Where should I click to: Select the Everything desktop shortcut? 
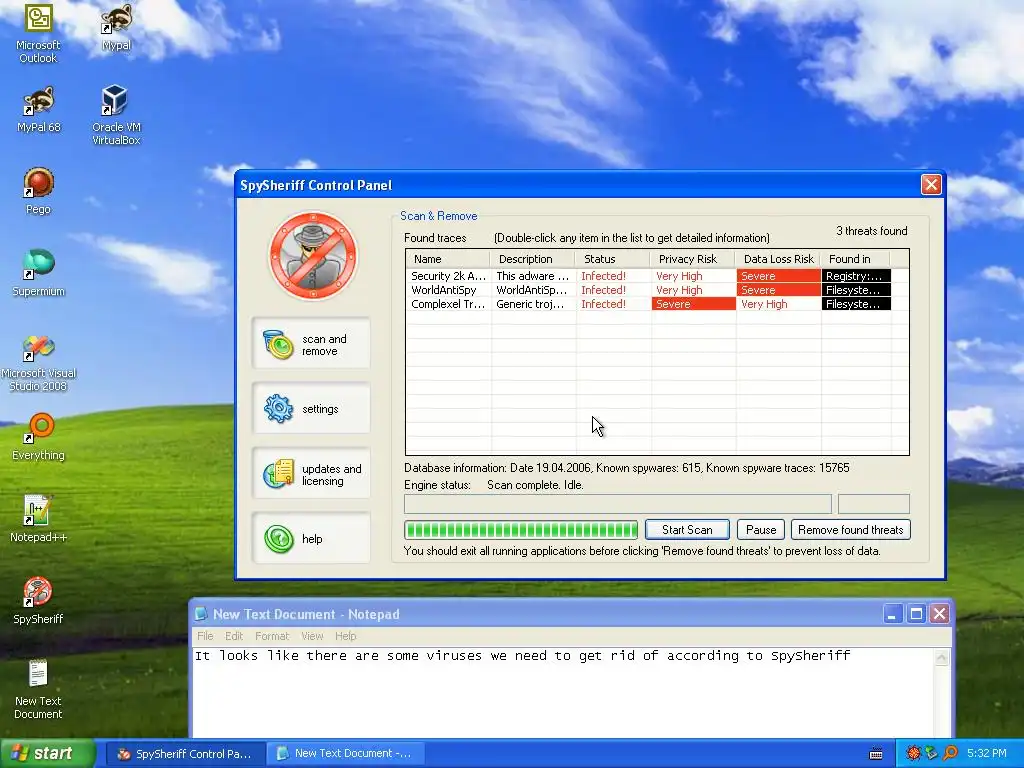click(x=39, y=437)
